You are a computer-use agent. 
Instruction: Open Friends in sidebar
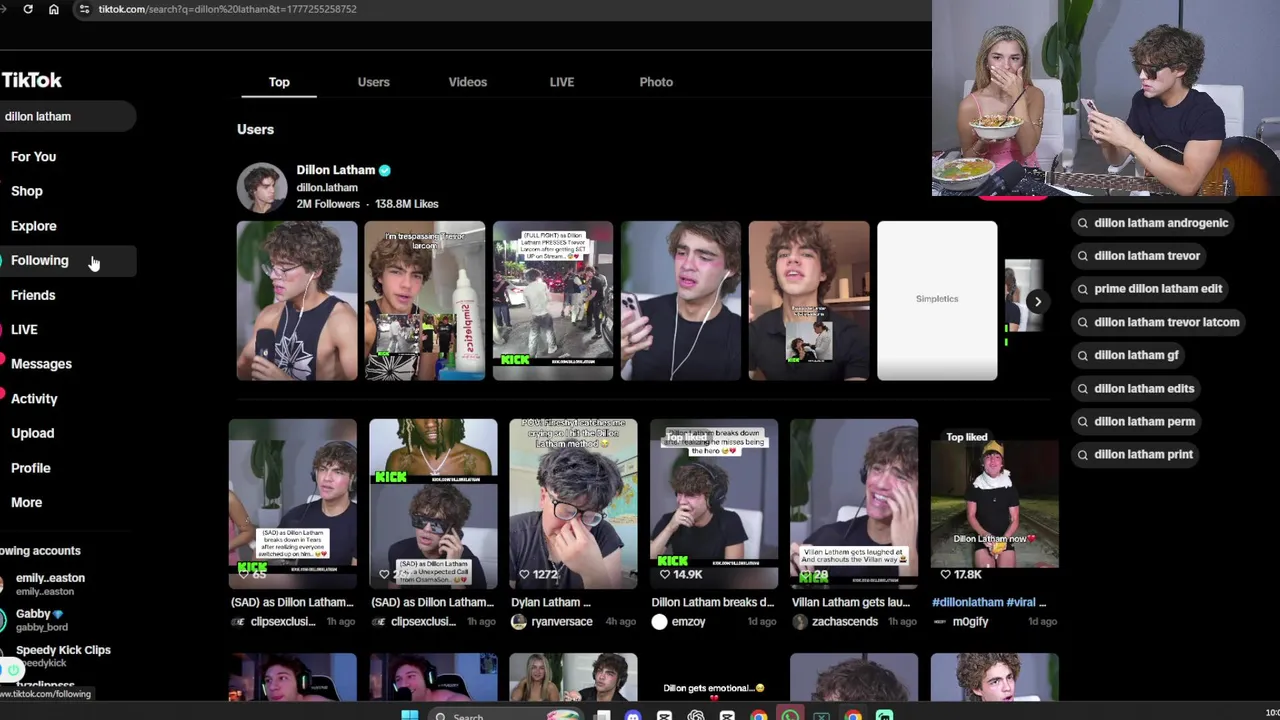pos(33,295)
